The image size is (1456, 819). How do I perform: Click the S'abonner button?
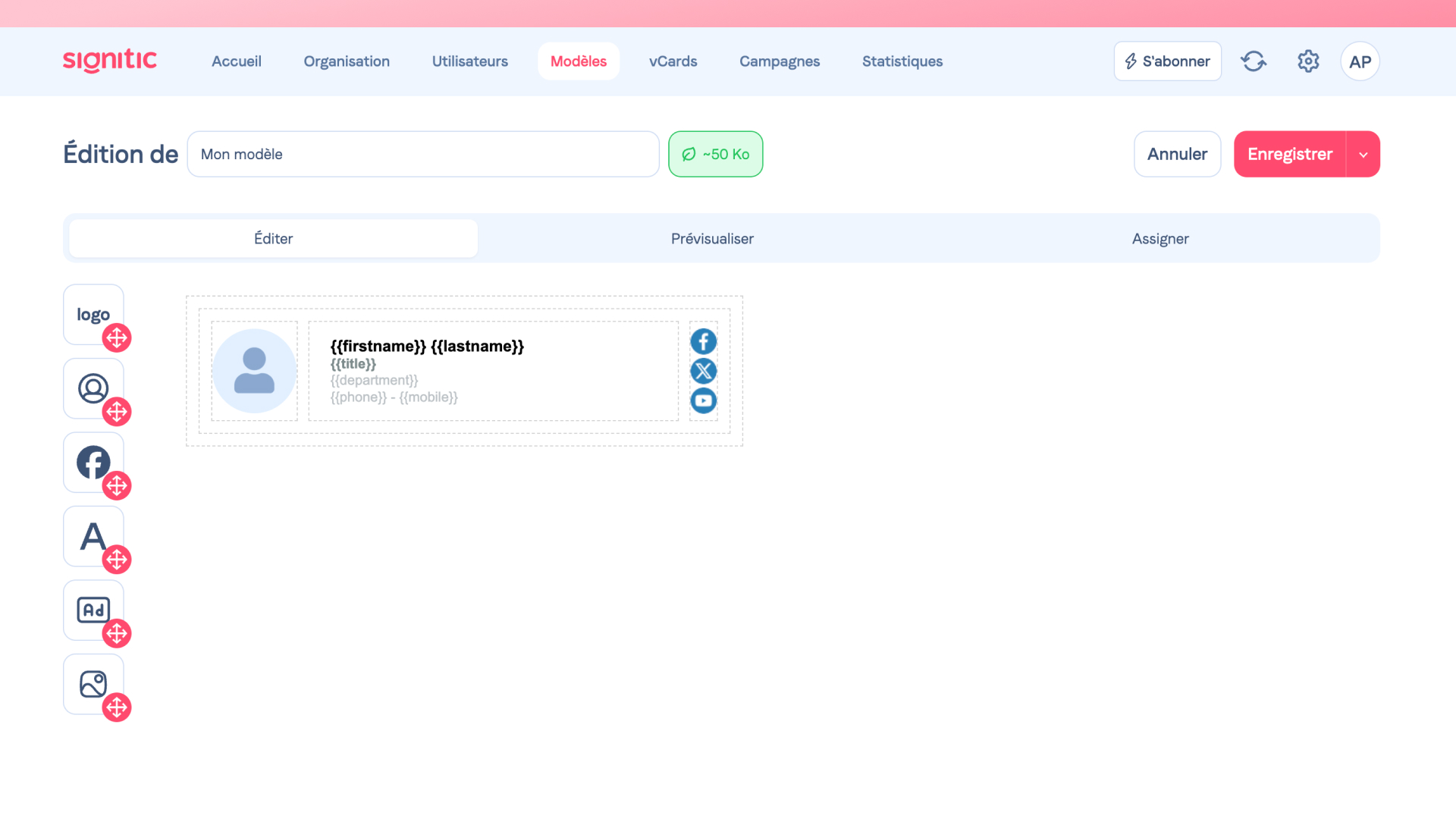tap(1167, 61)
